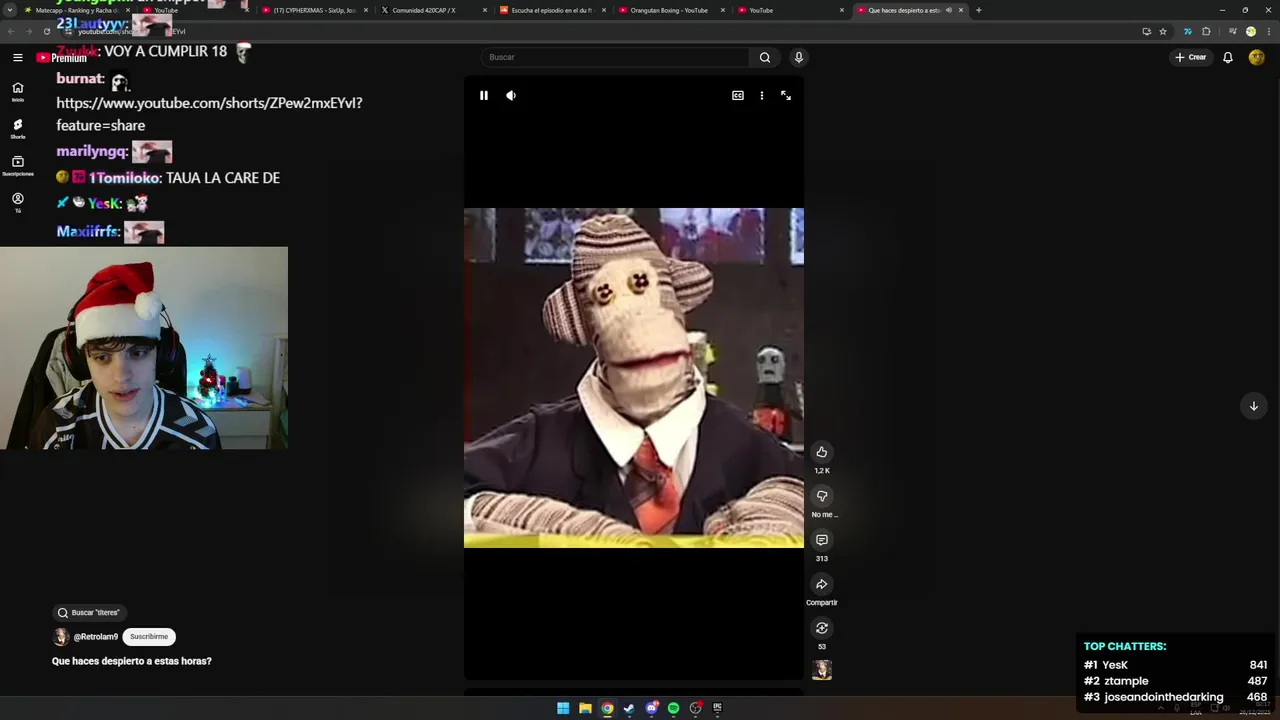This screenshot has height=720, width=1280.
Task: Open the Chrome three-dot menu
Action: (x=1268, y=31)
